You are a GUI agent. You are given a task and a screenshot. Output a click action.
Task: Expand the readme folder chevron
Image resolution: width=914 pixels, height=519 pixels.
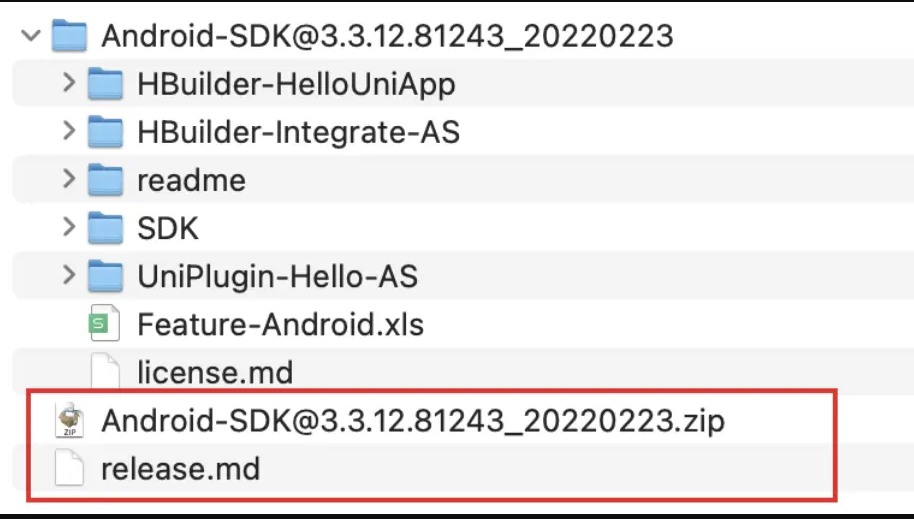click(x=68, y=180)
